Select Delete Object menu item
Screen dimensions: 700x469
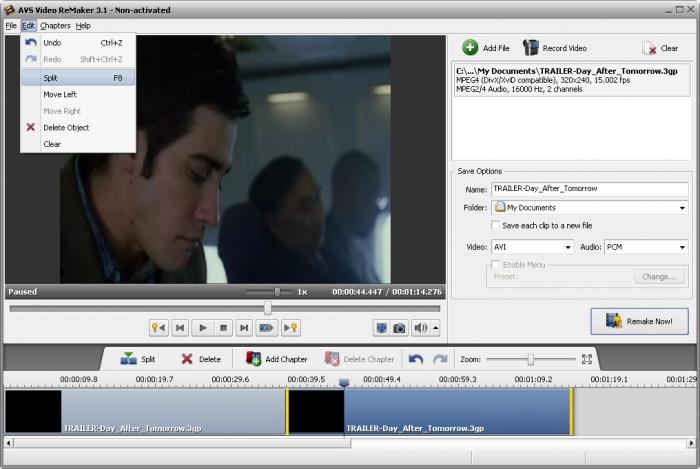pyautogui.click(x=78, y=127)
